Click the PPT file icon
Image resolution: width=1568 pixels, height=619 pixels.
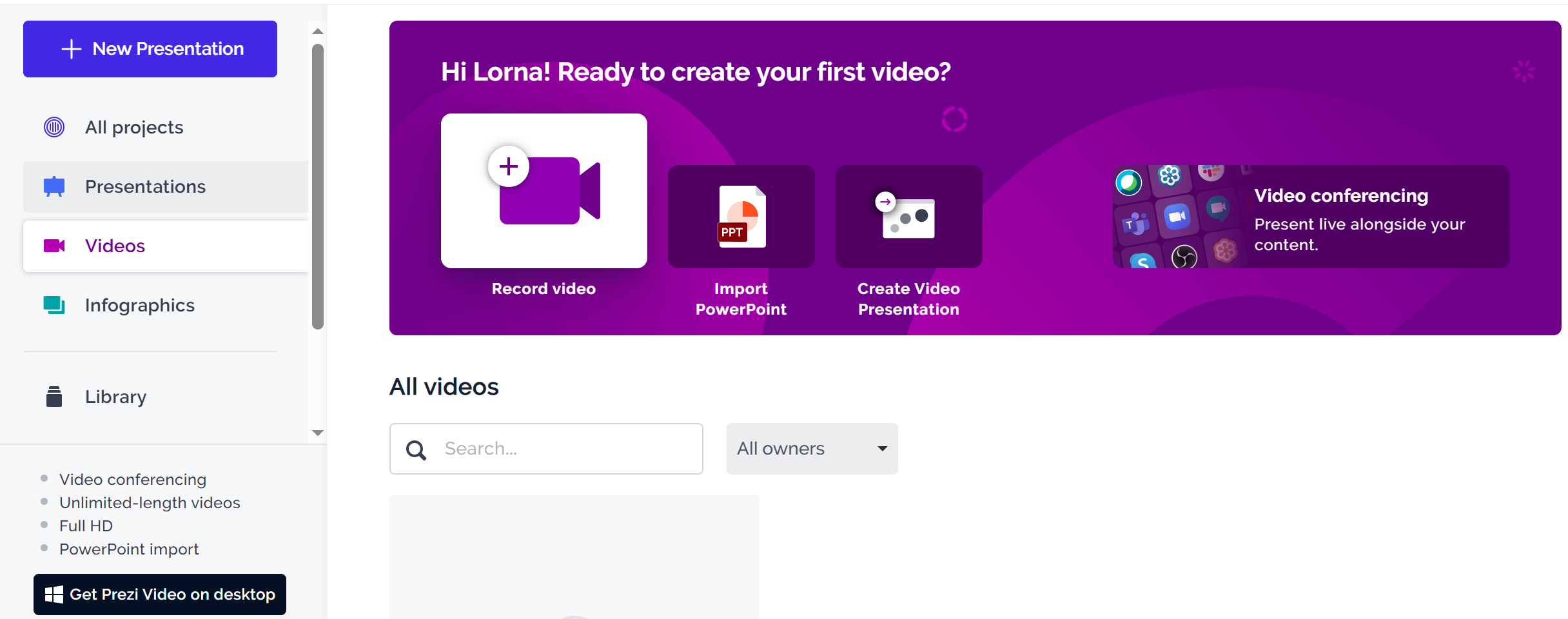click(741, 217)
